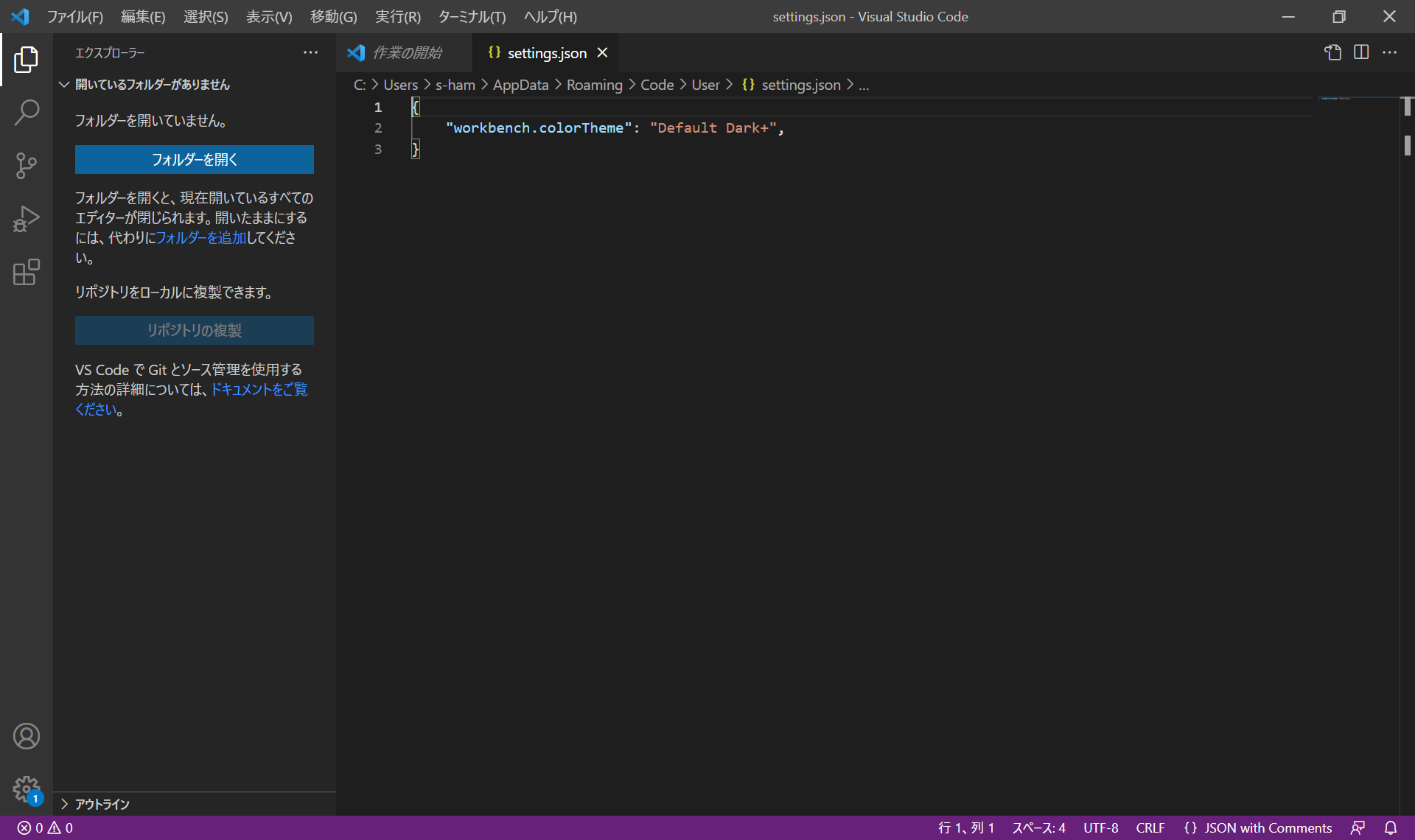Screen dimensions: 1415x840
Task: Open the notifications bell in status bar
Action: pyautogui.click(x=1391, y=827)
